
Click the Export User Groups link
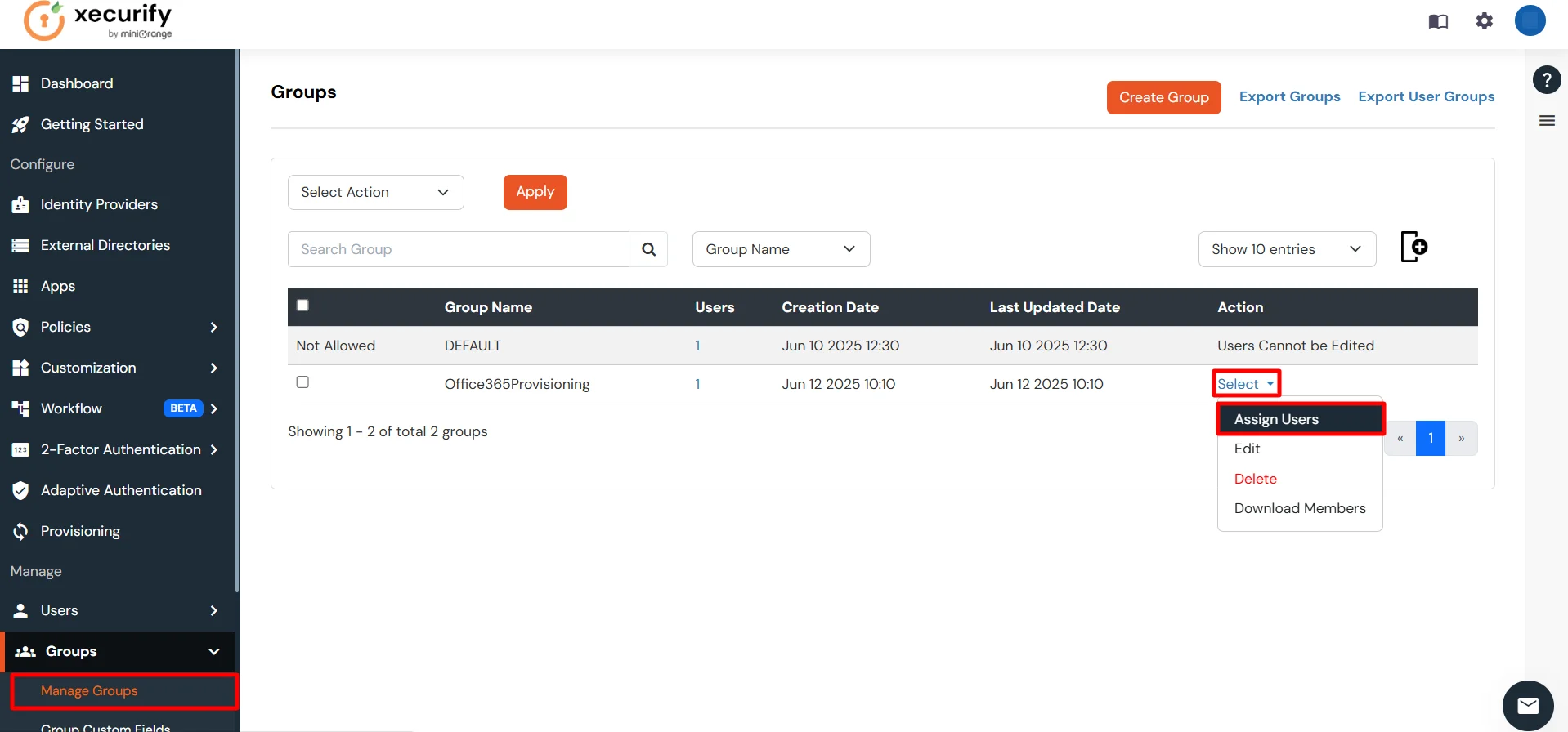[1427, 96]
